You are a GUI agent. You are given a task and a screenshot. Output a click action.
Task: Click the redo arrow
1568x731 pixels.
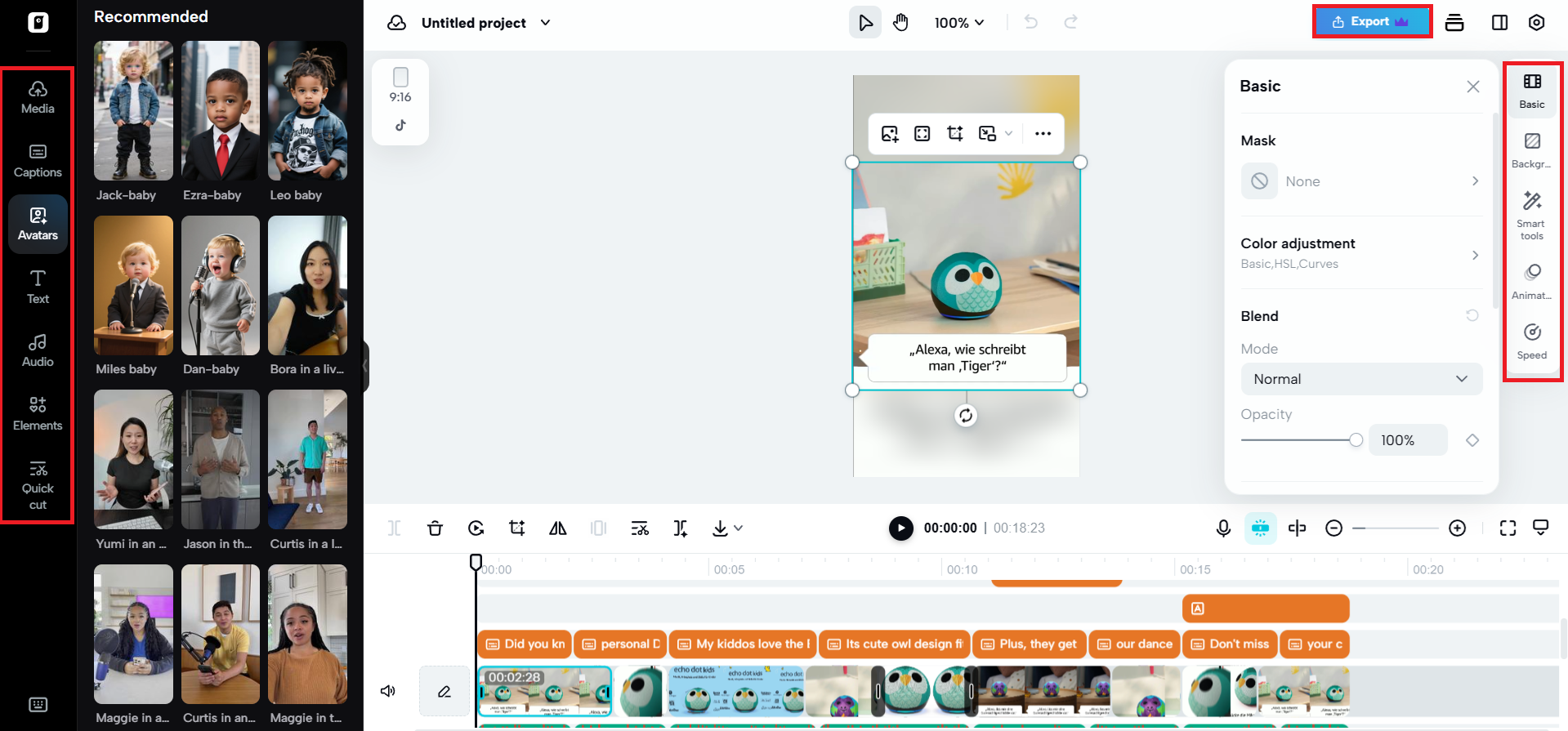[x=1070, y=22]
